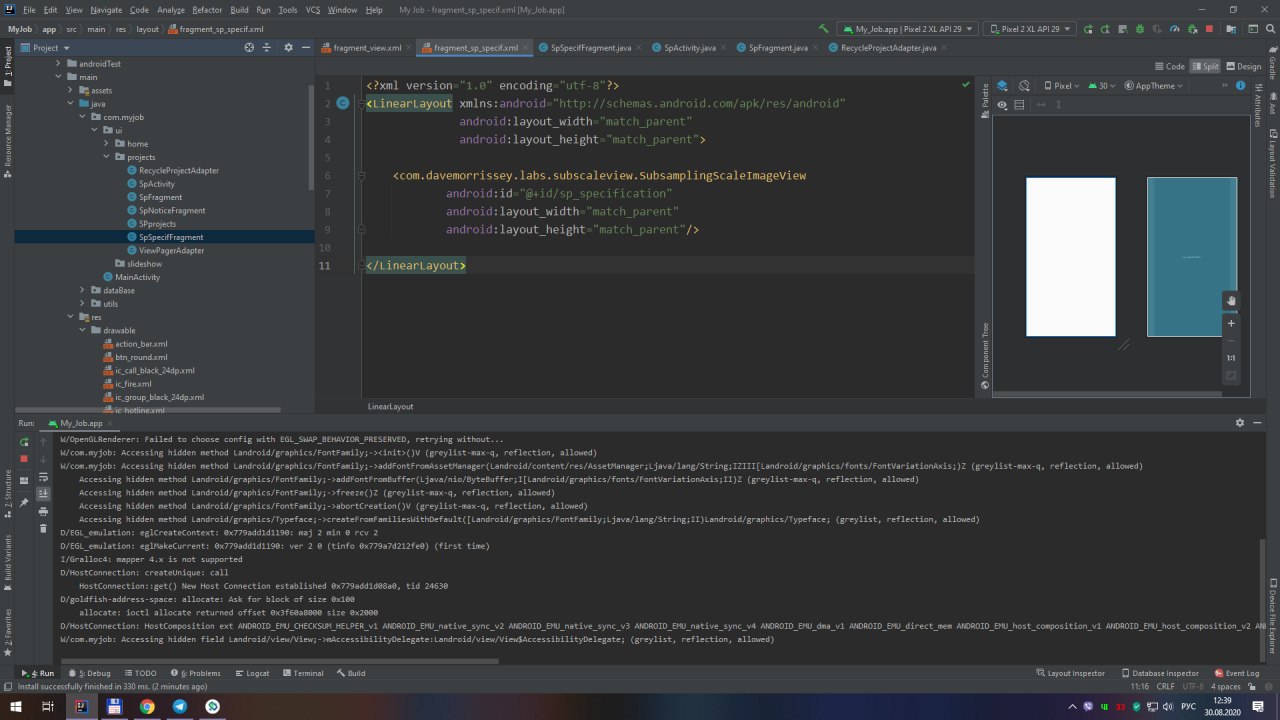Screen dimensions: 1280x720
Task: Click horizontal scrollbar in Run console
Action: coord(280,660)
